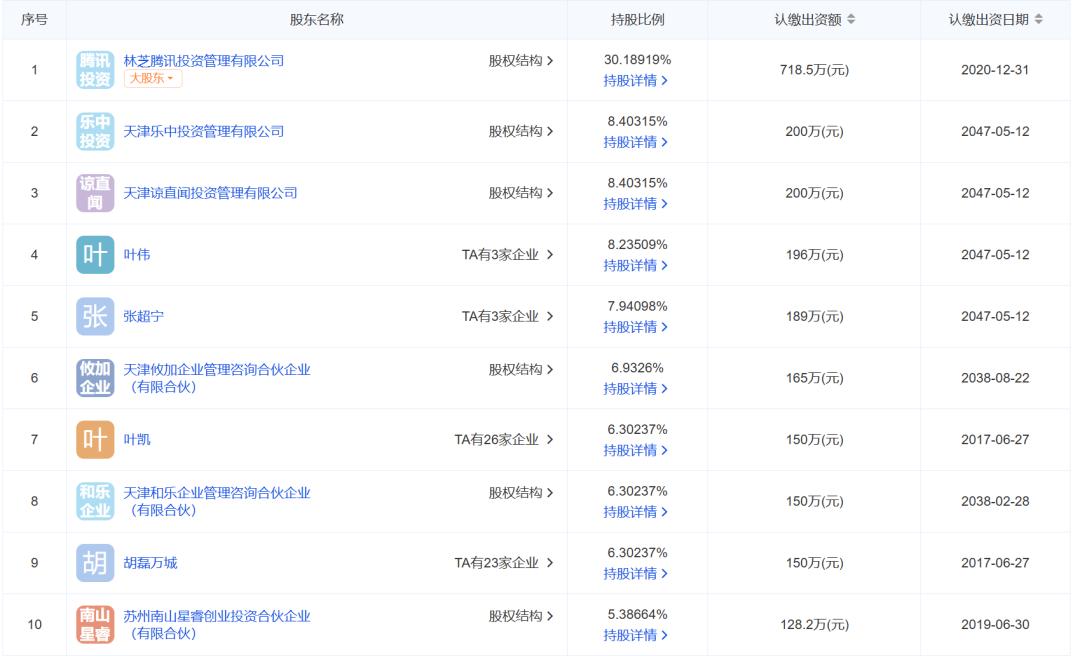Screen dimensions: 1080x664
Task: Expand 股权结构 for 林芝腾讯投资管理有限公司
Action: click(x=520, y=61)
